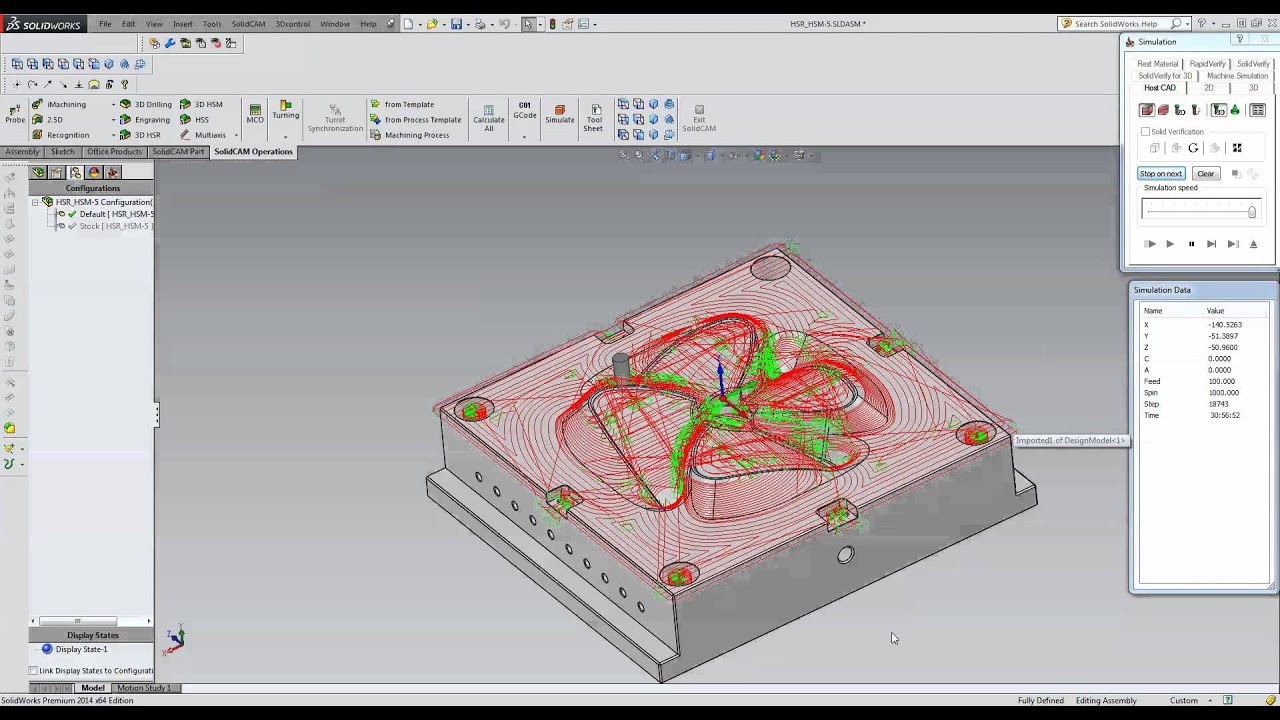The width and height of the screenshot is (1280, 720).
Task: Select the SolidVerify simulation tab
Action: click(1253, 64)
